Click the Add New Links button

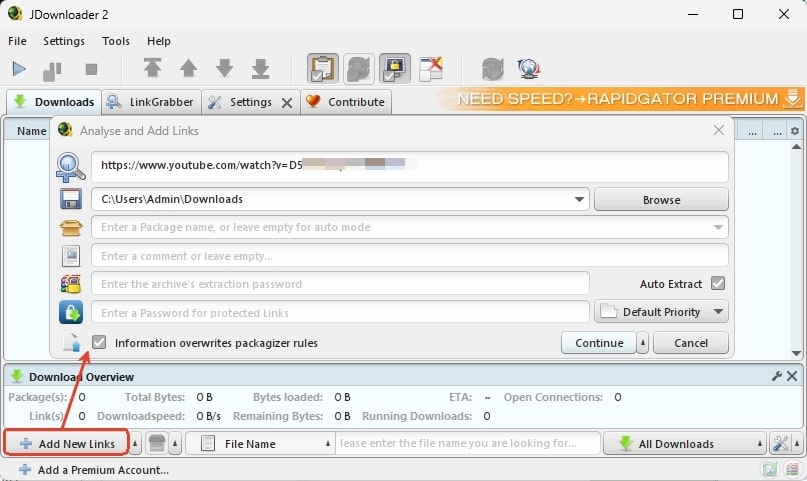pos(66,444)
